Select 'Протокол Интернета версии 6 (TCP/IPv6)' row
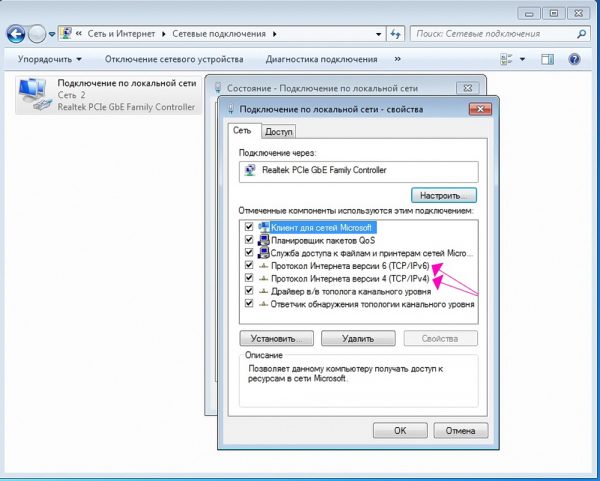Viewport: 600px width, 481px height. (350, 266)
